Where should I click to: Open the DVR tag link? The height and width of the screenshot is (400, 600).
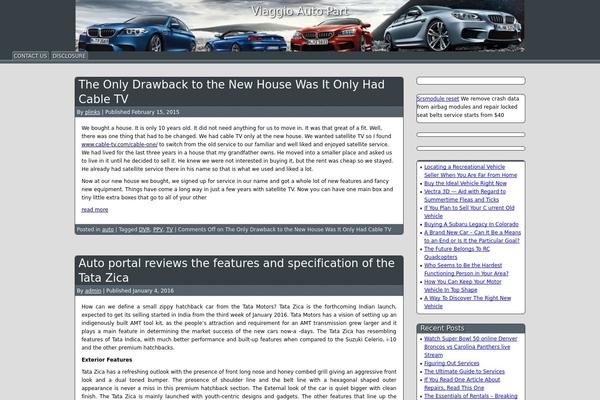[144, 230]
